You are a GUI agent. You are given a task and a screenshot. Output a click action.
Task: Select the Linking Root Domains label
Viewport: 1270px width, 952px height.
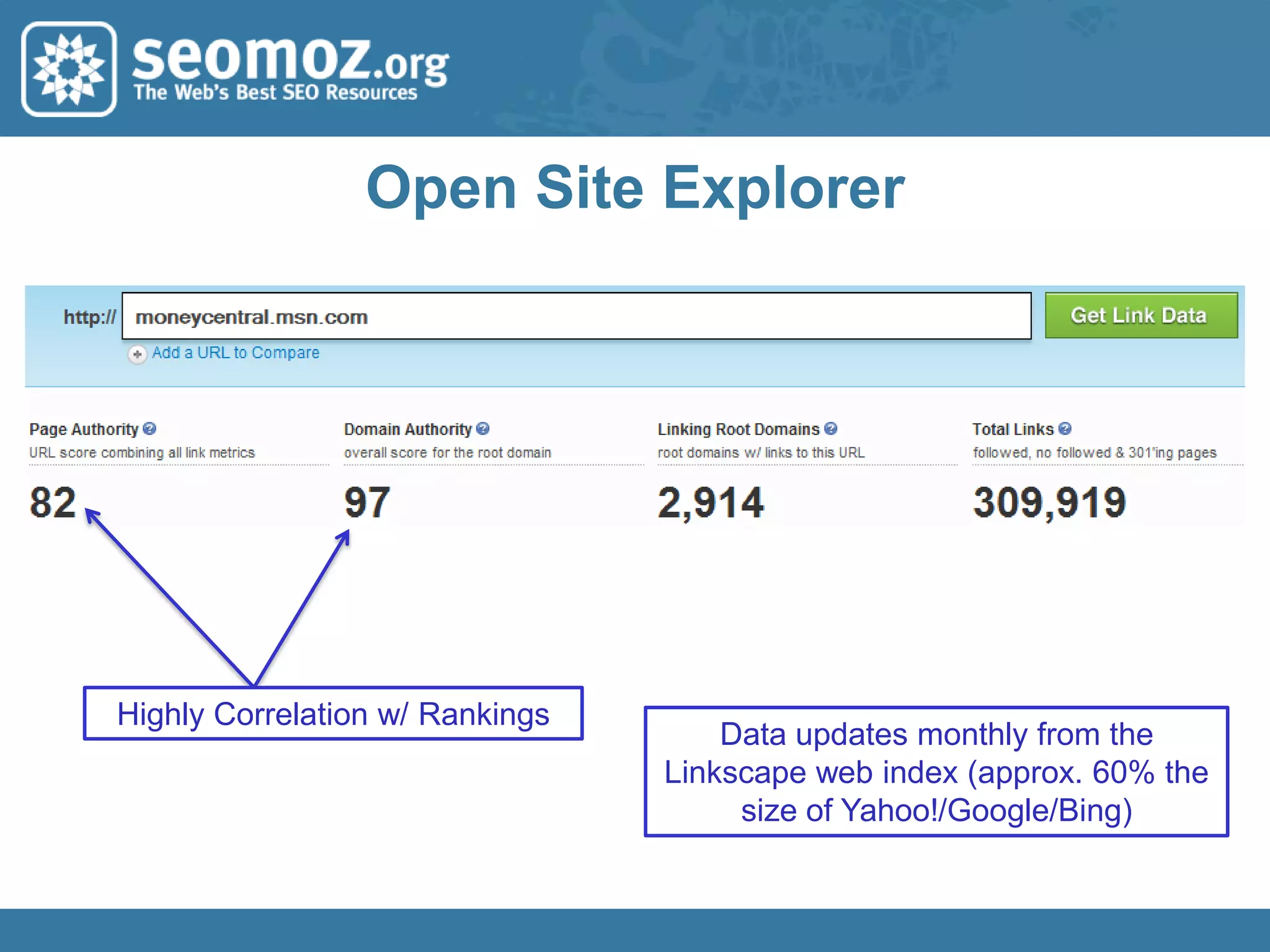tap(739, 430)
